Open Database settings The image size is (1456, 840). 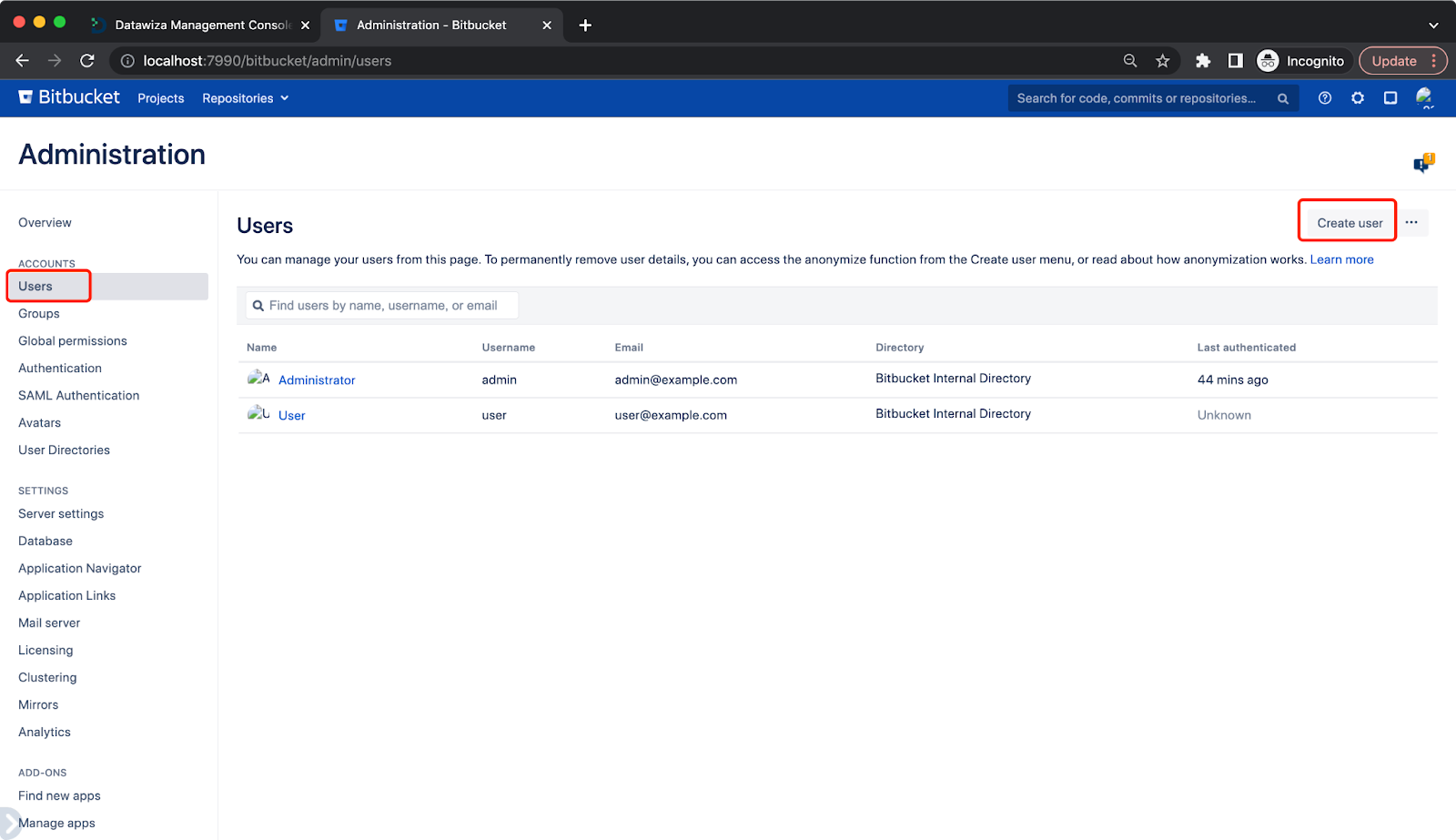point(45,541)
